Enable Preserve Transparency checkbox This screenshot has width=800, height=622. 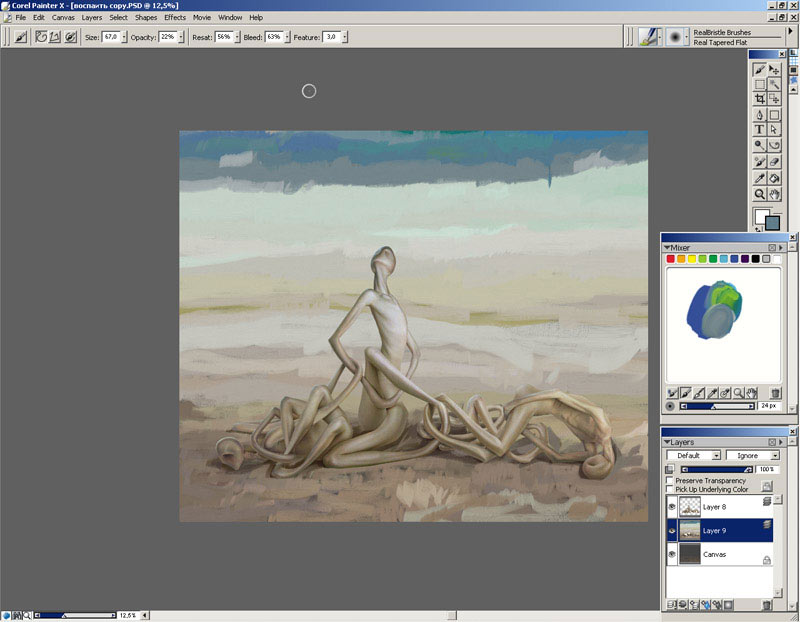pos(670,481)
